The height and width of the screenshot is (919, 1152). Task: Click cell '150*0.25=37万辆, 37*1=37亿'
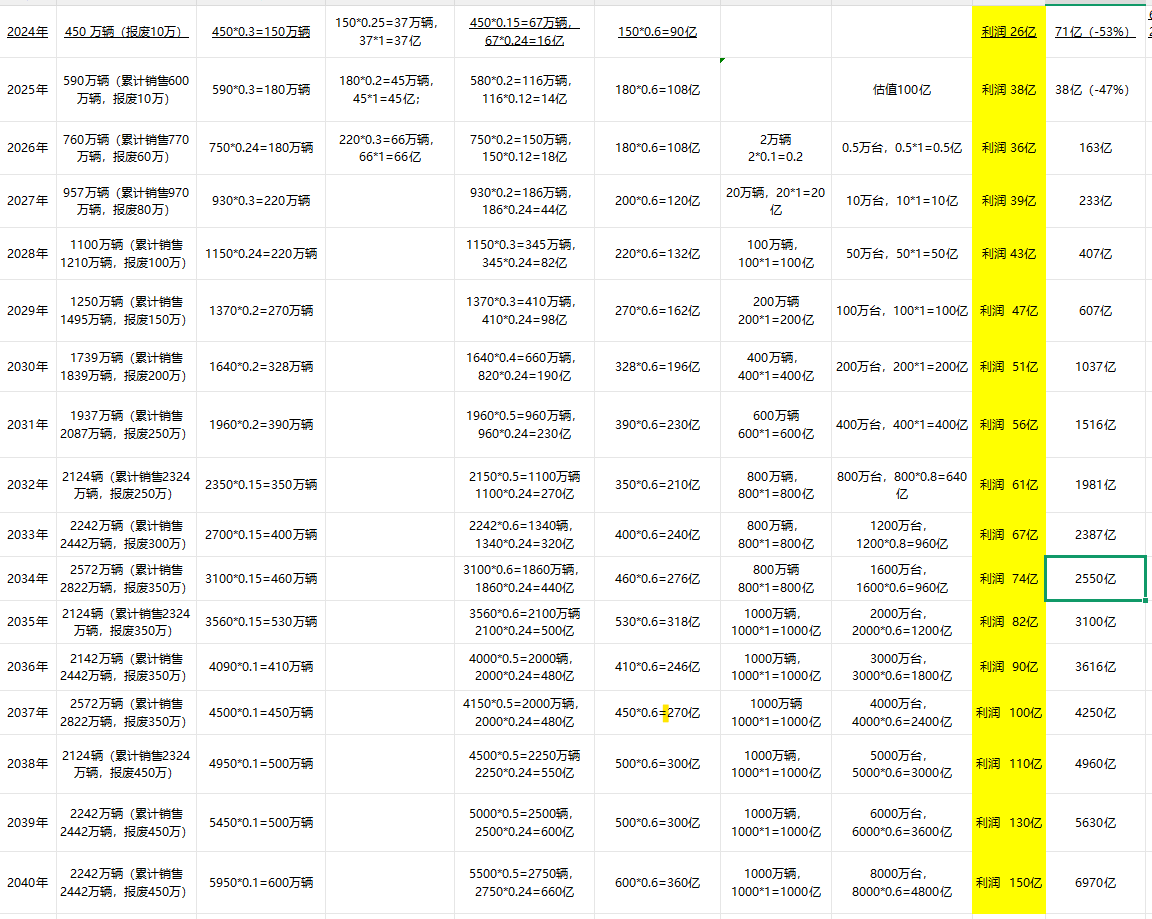click(x=389, y=32)
